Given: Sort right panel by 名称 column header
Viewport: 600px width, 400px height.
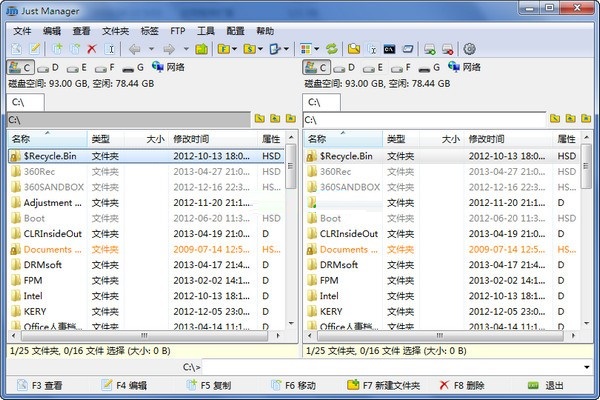Looking at the screenshot, I should (x=343, y=139).
